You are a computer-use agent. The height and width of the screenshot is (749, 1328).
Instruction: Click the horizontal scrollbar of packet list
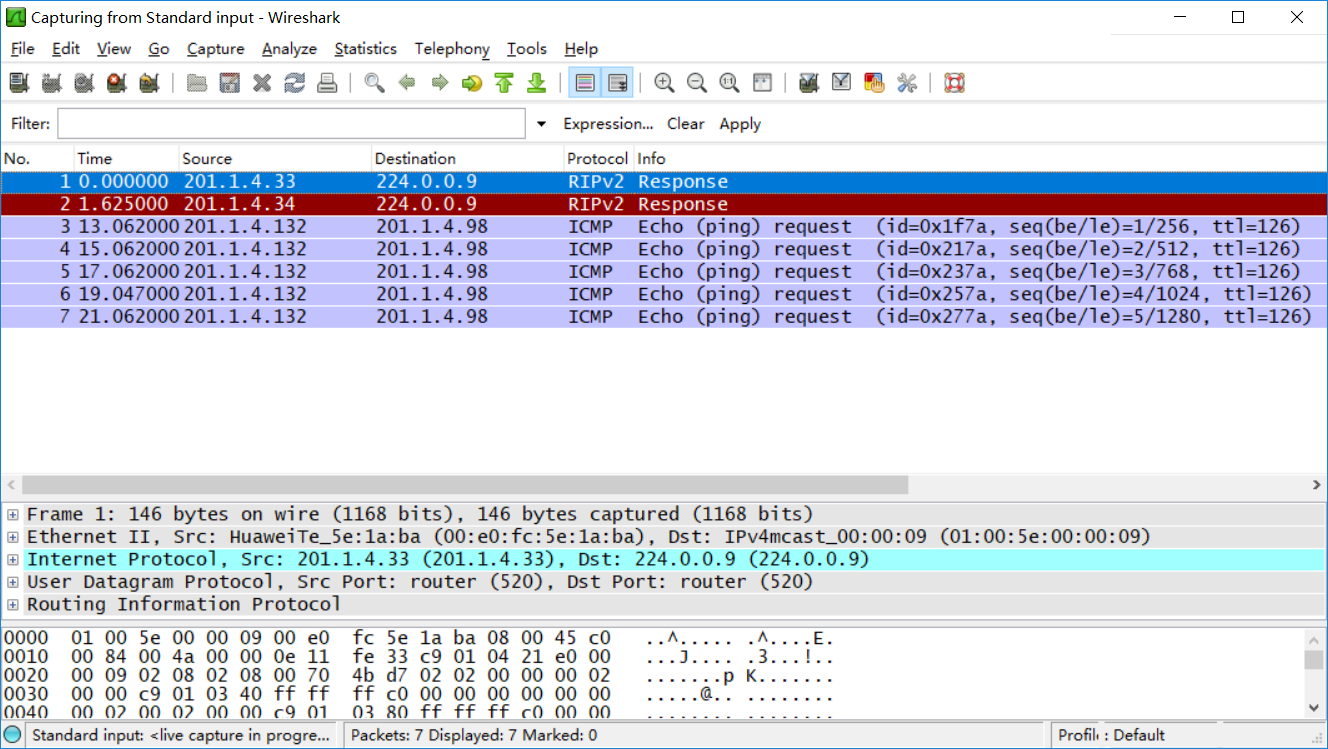click(465, 485)
